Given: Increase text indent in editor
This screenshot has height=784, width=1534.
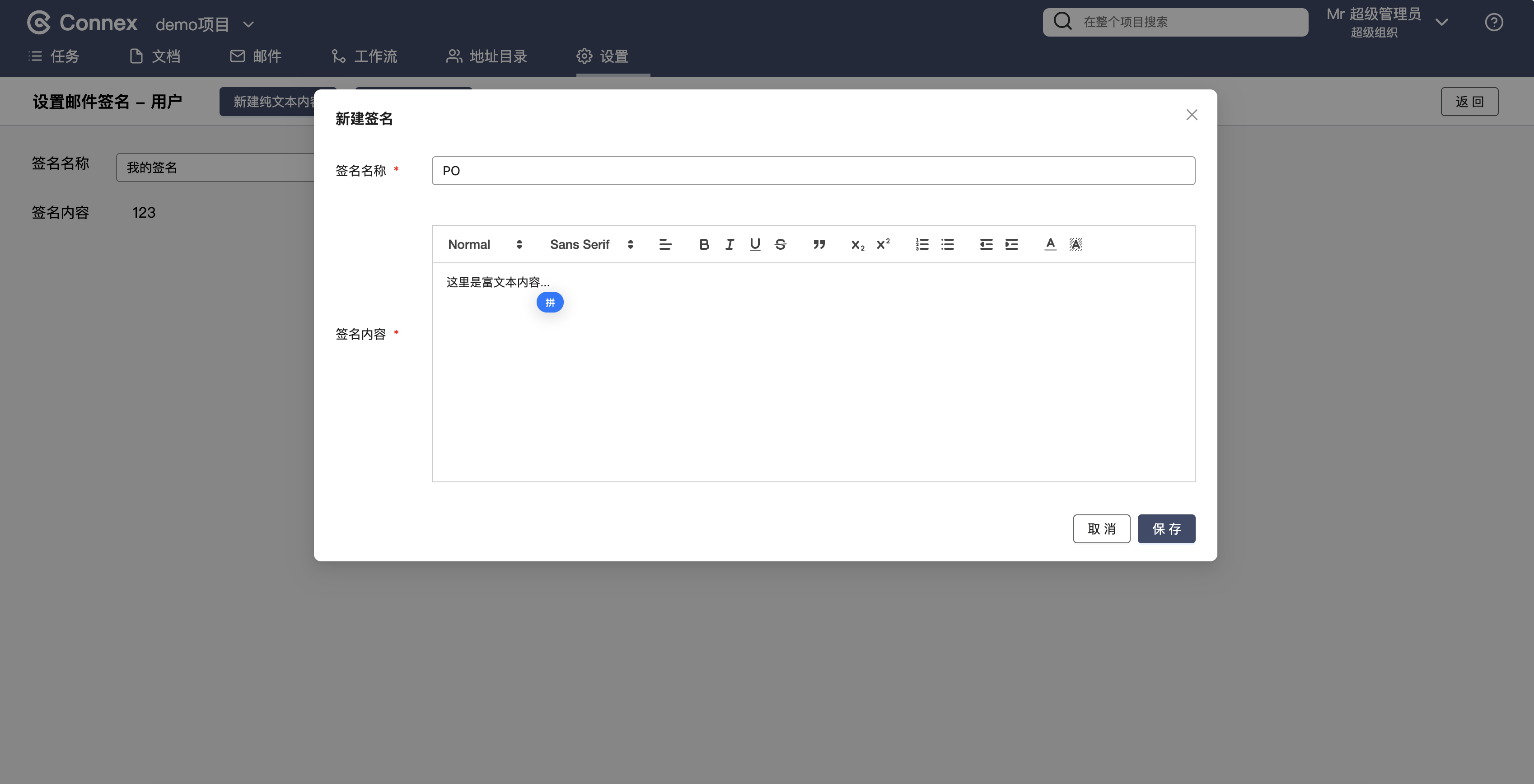Looking at the screenshot, I should (x=1012, y=244).
